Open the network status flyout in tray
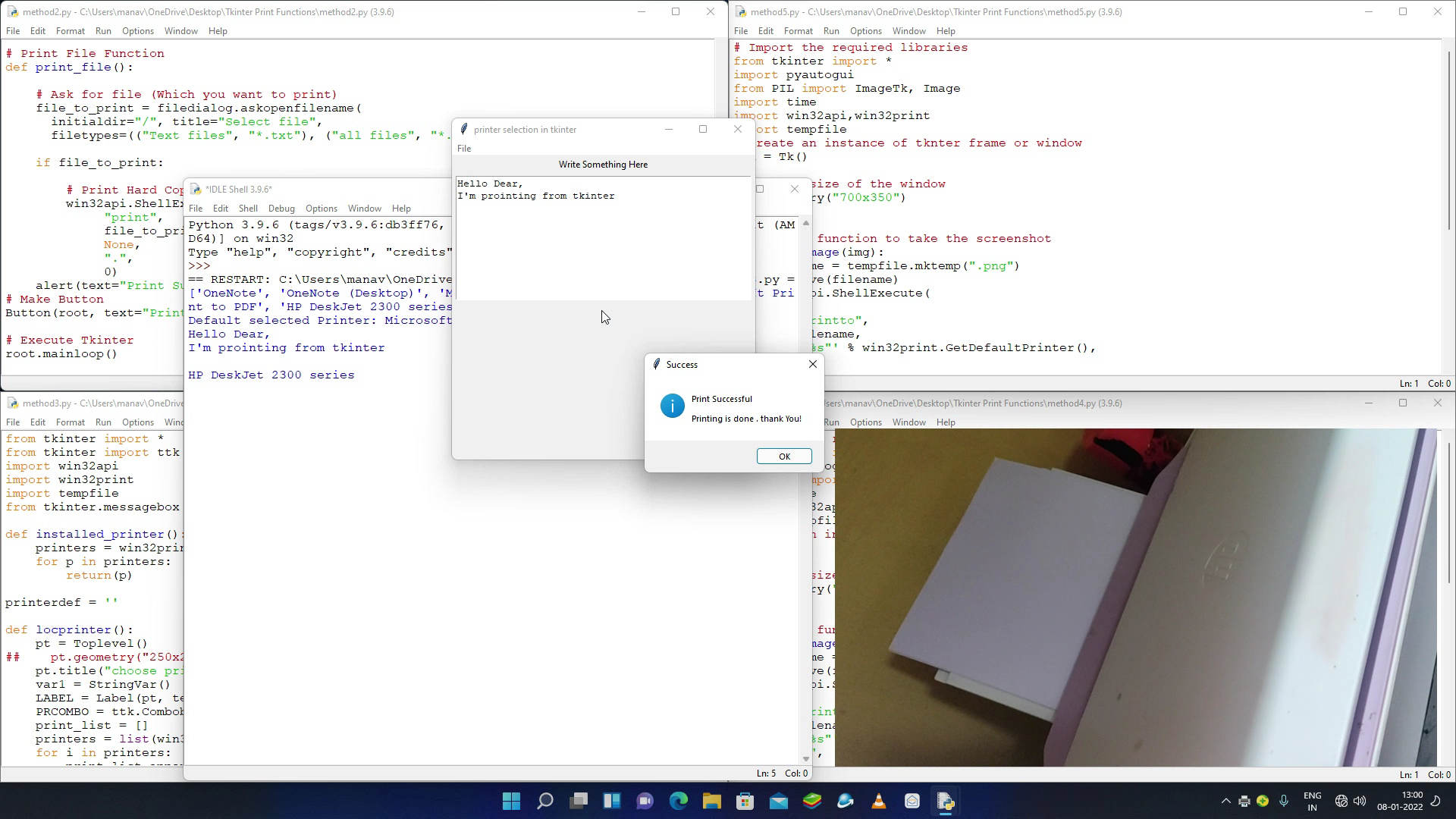1456x819 pixels. pos(1342,801)
